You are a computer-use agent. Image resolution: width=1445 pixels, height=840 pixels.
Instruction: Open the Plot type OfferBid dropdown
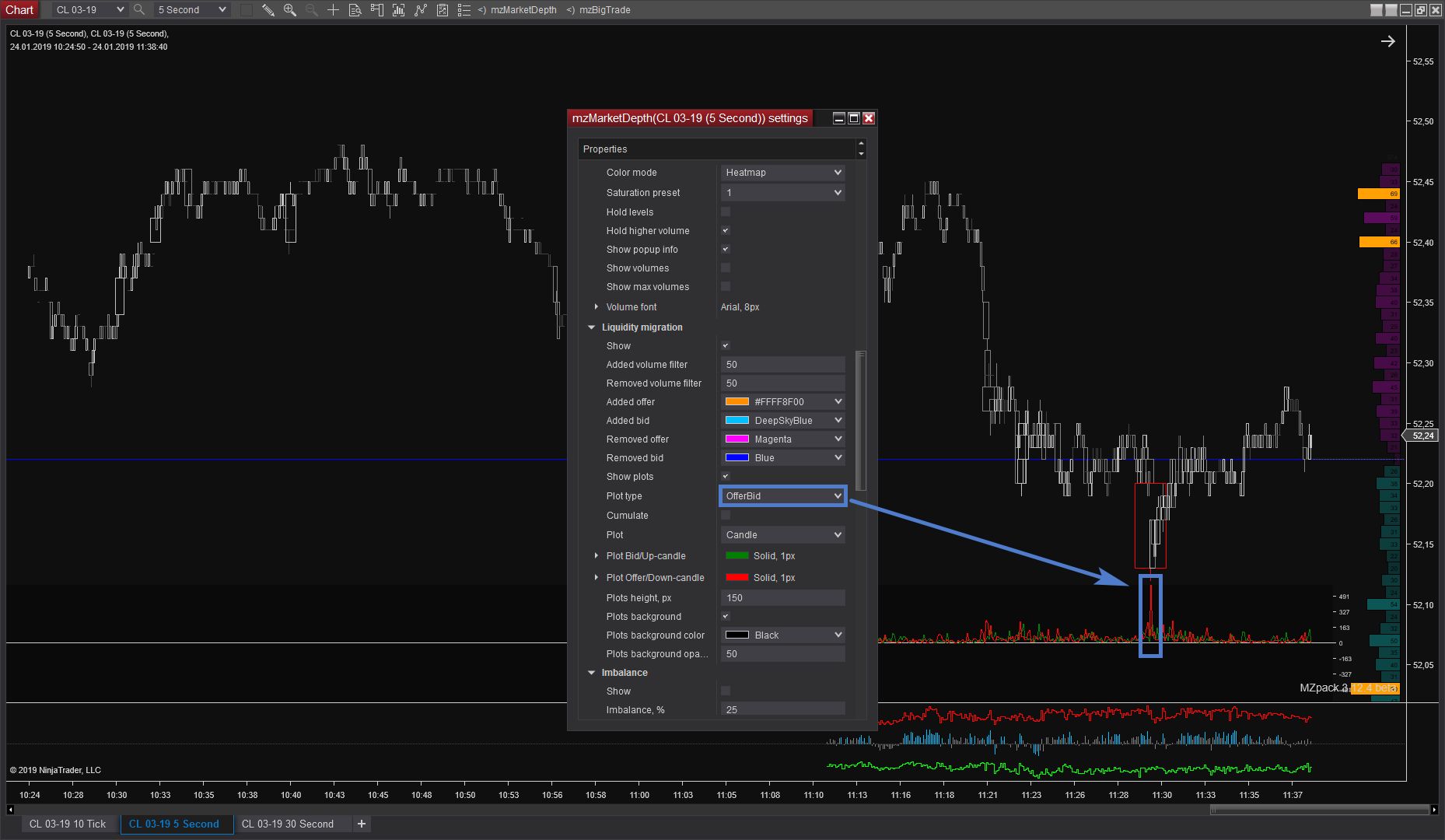click(782, 495)
